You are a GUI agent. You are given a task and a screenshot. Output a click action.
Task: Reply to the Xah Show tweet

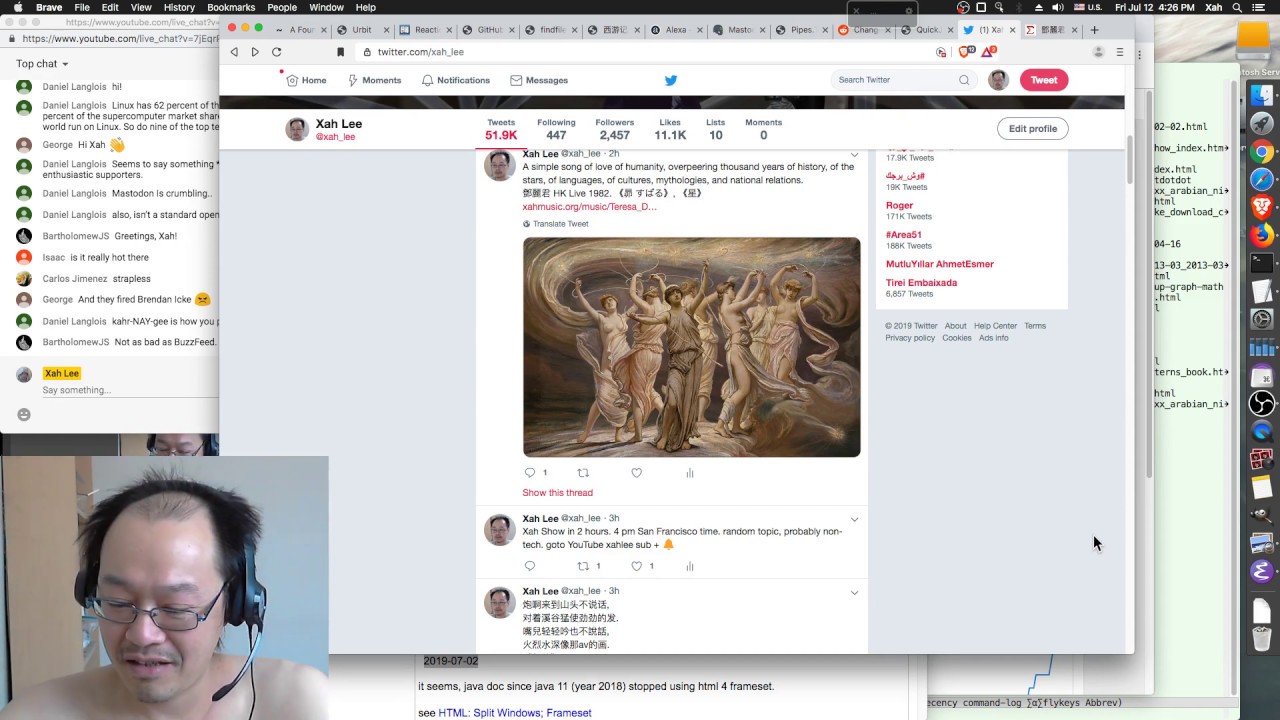530,566
